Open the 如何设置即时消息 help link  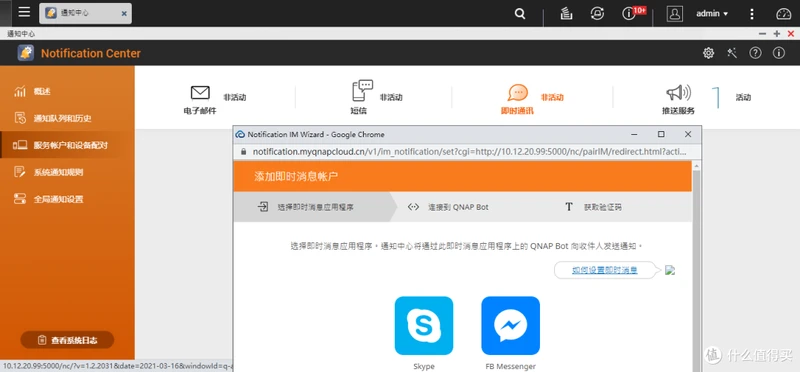click(x=605, y=270)
